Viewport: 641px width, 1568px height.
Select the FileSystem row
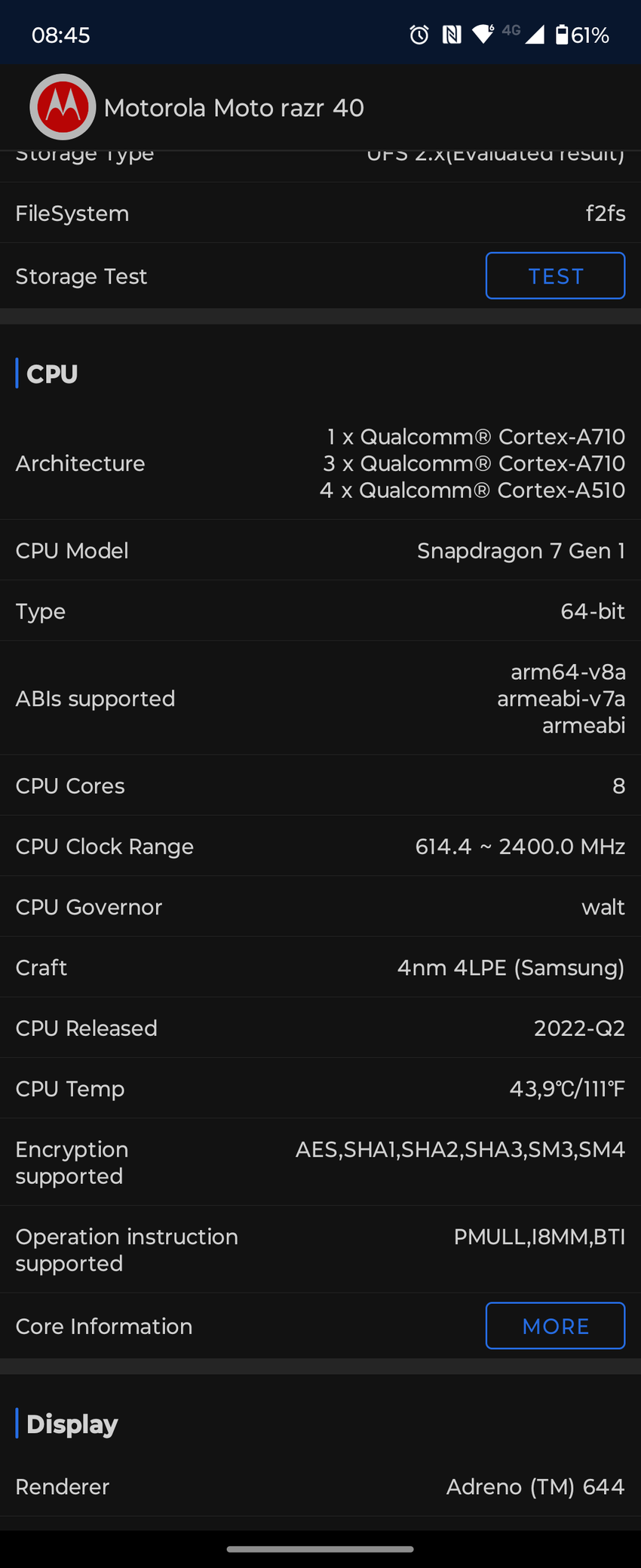(x=320, y=214)
